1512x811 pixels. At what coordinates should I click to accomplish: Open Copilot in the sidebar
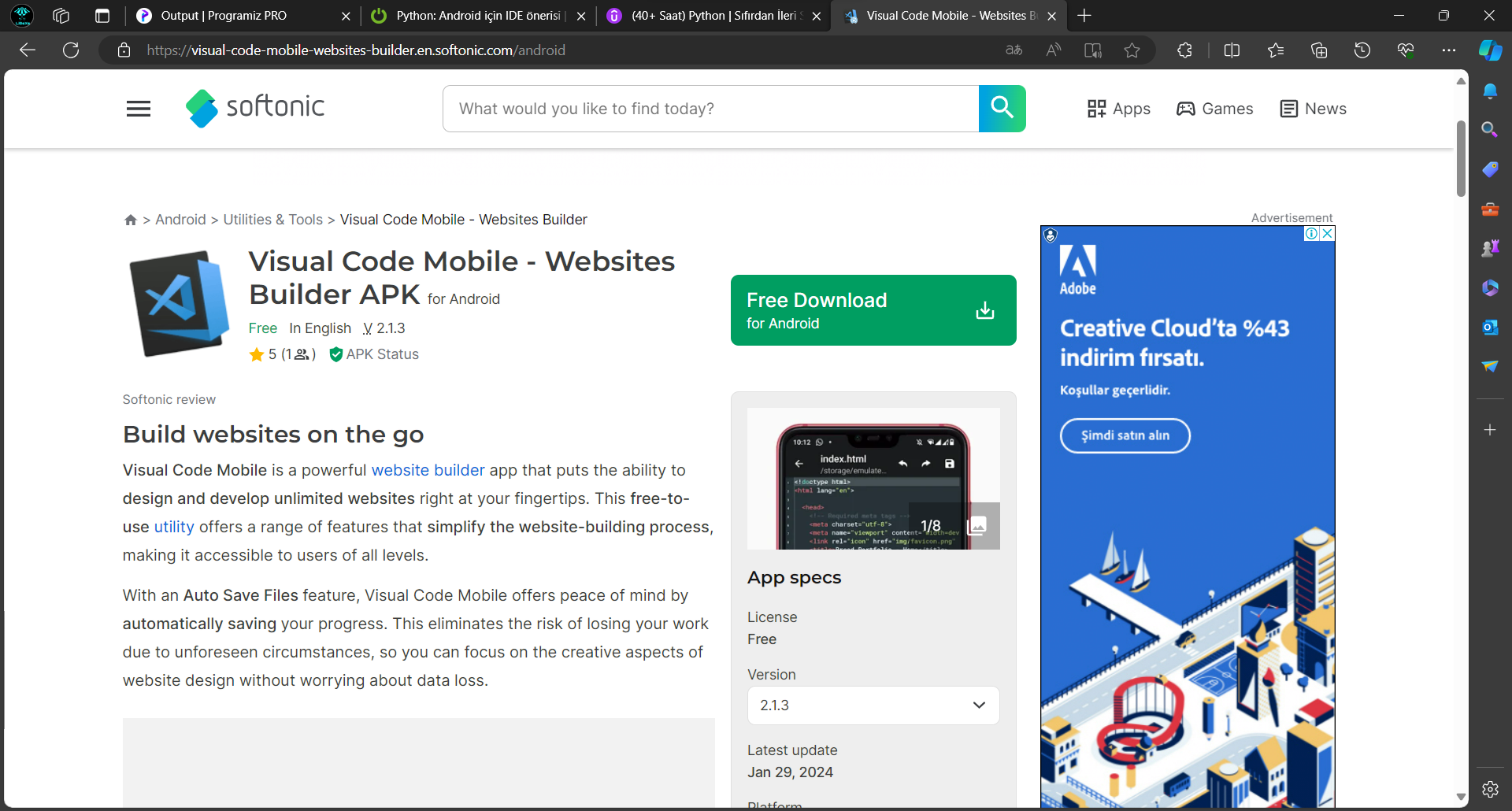pos(1490,50)
